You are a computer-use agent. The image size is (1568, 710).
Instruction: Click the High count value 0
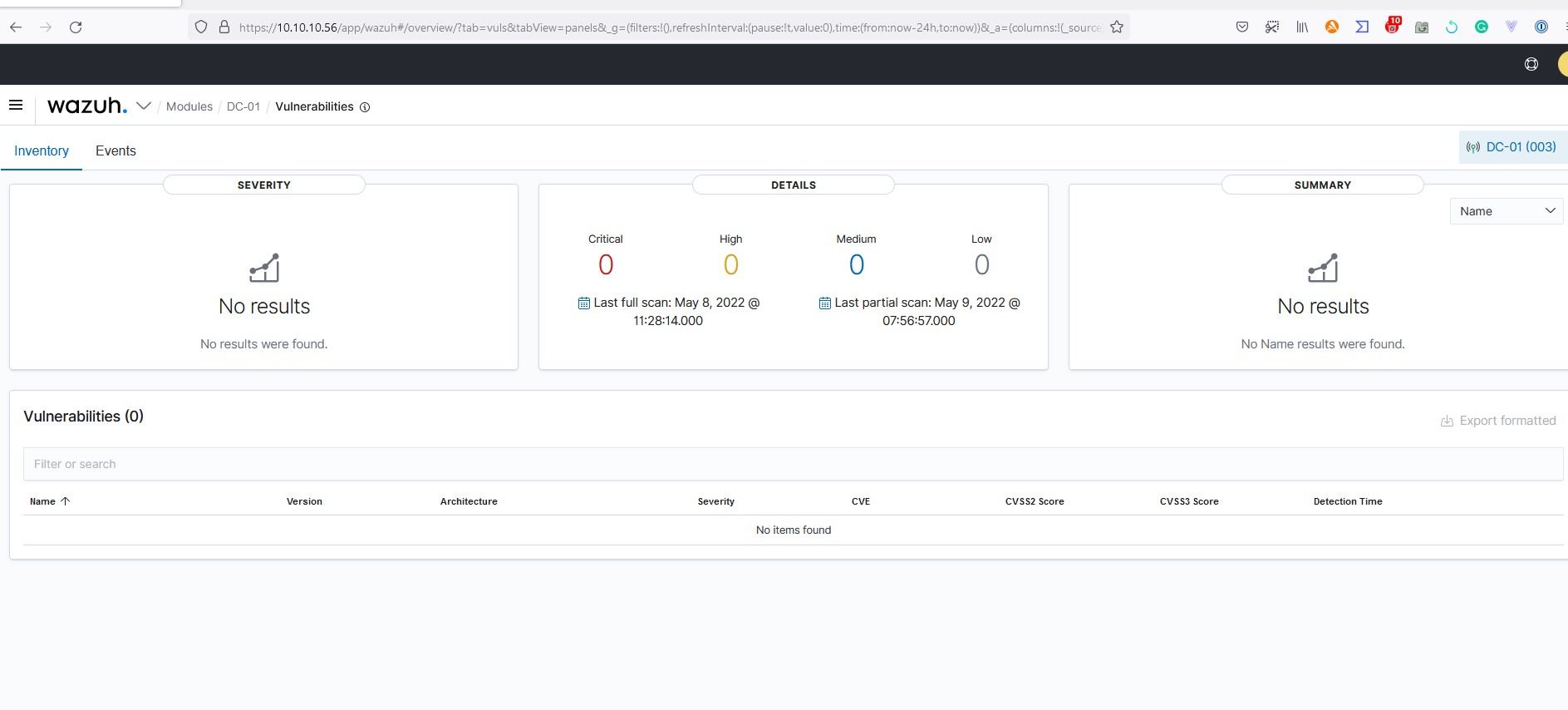coord(731,264)
